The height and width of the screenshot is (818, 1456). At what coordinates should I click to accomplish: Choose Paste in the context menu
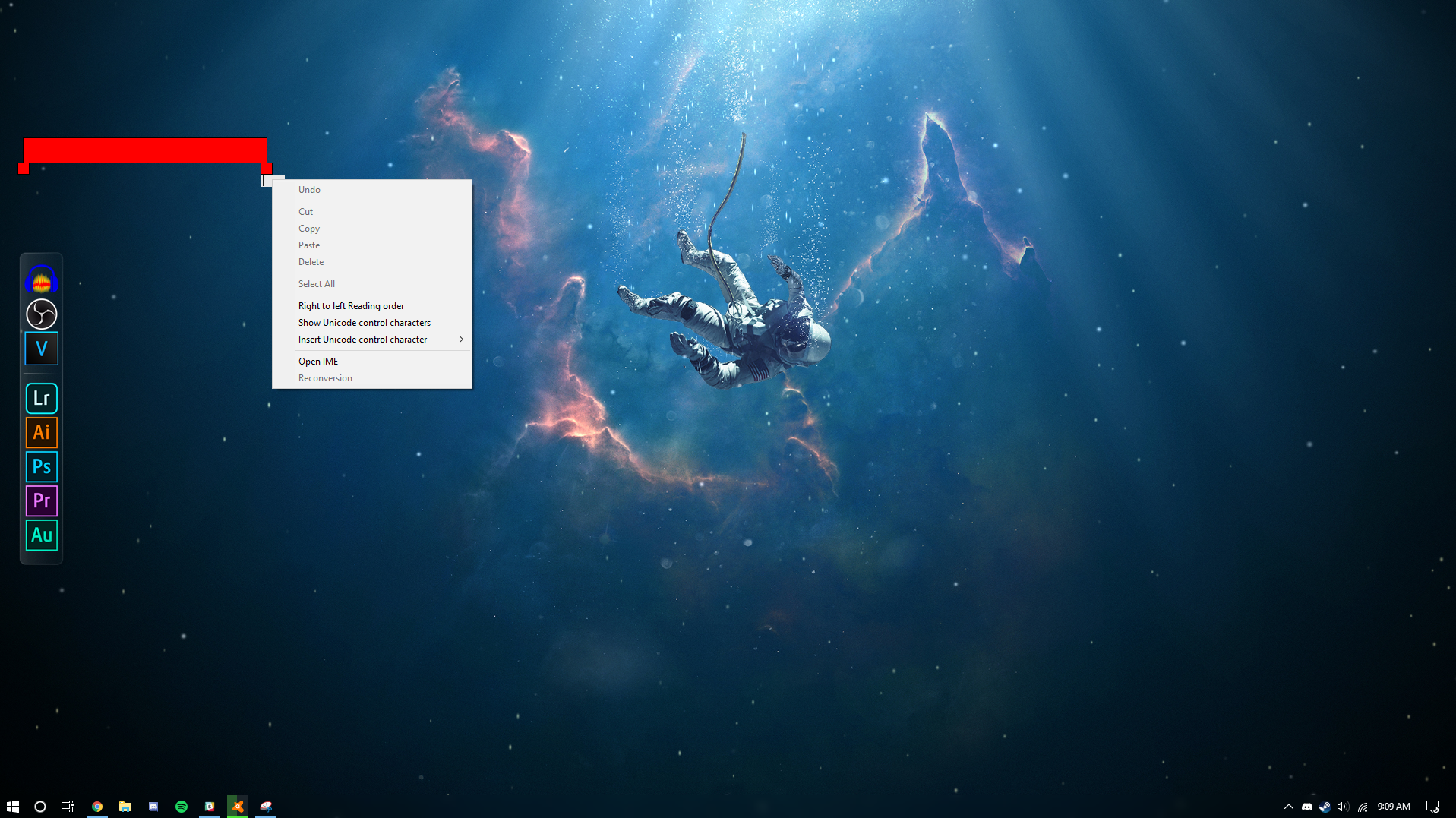(372, 245)
